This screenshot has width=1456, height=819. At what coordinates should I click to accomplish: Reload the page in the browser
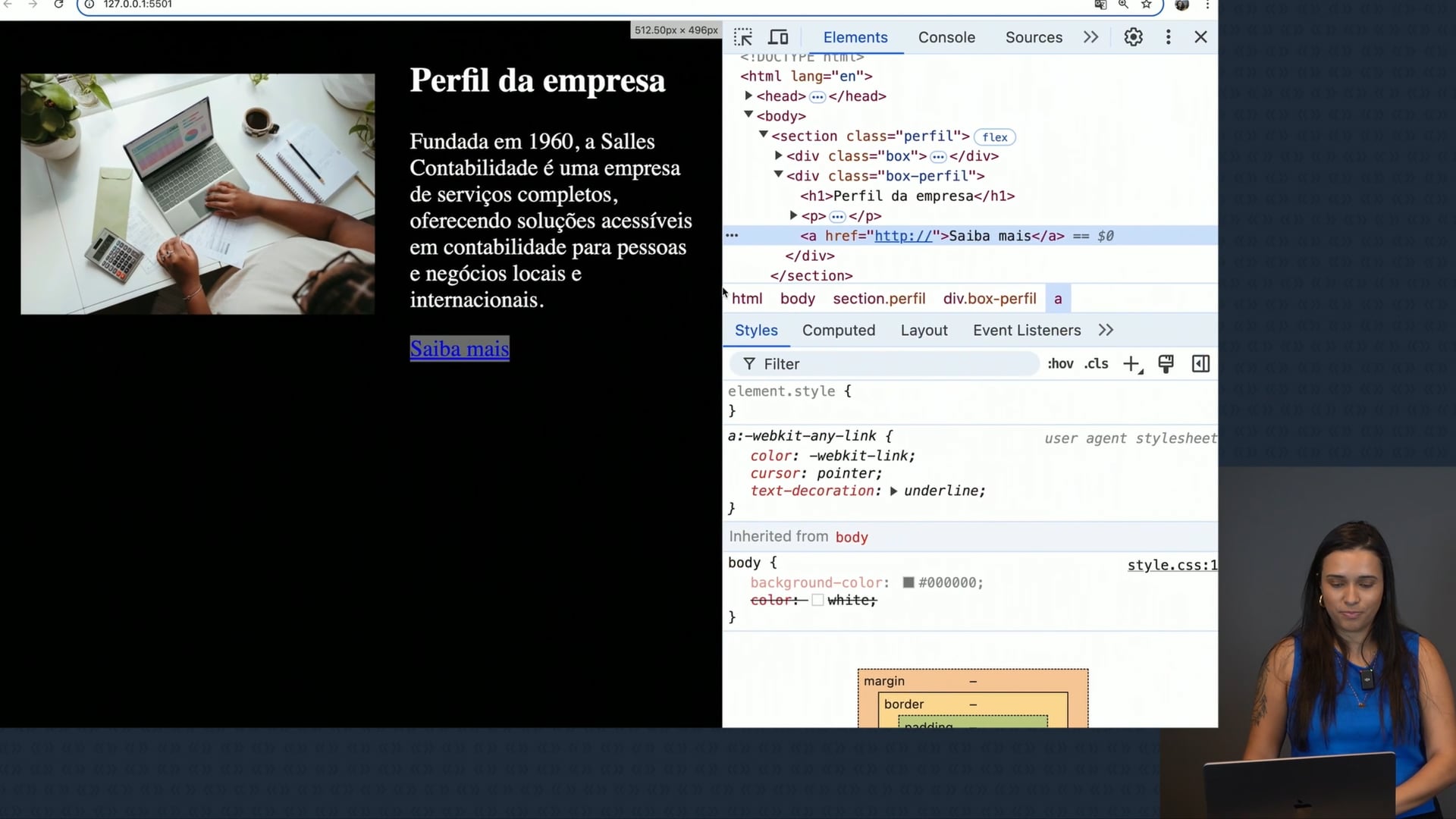(x=58, y=5)
